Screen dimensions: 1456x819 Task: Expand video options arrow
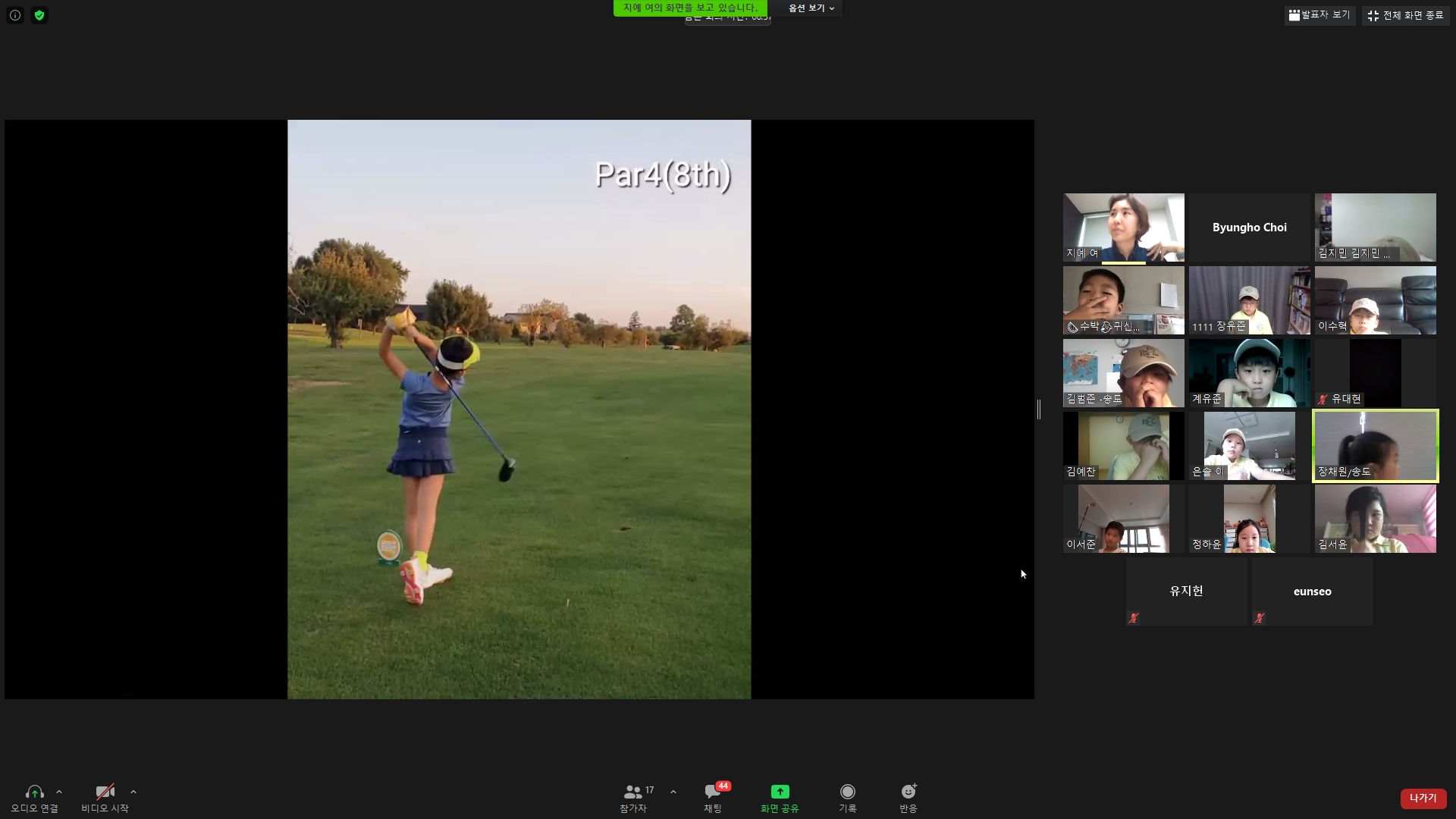point(133,792)
